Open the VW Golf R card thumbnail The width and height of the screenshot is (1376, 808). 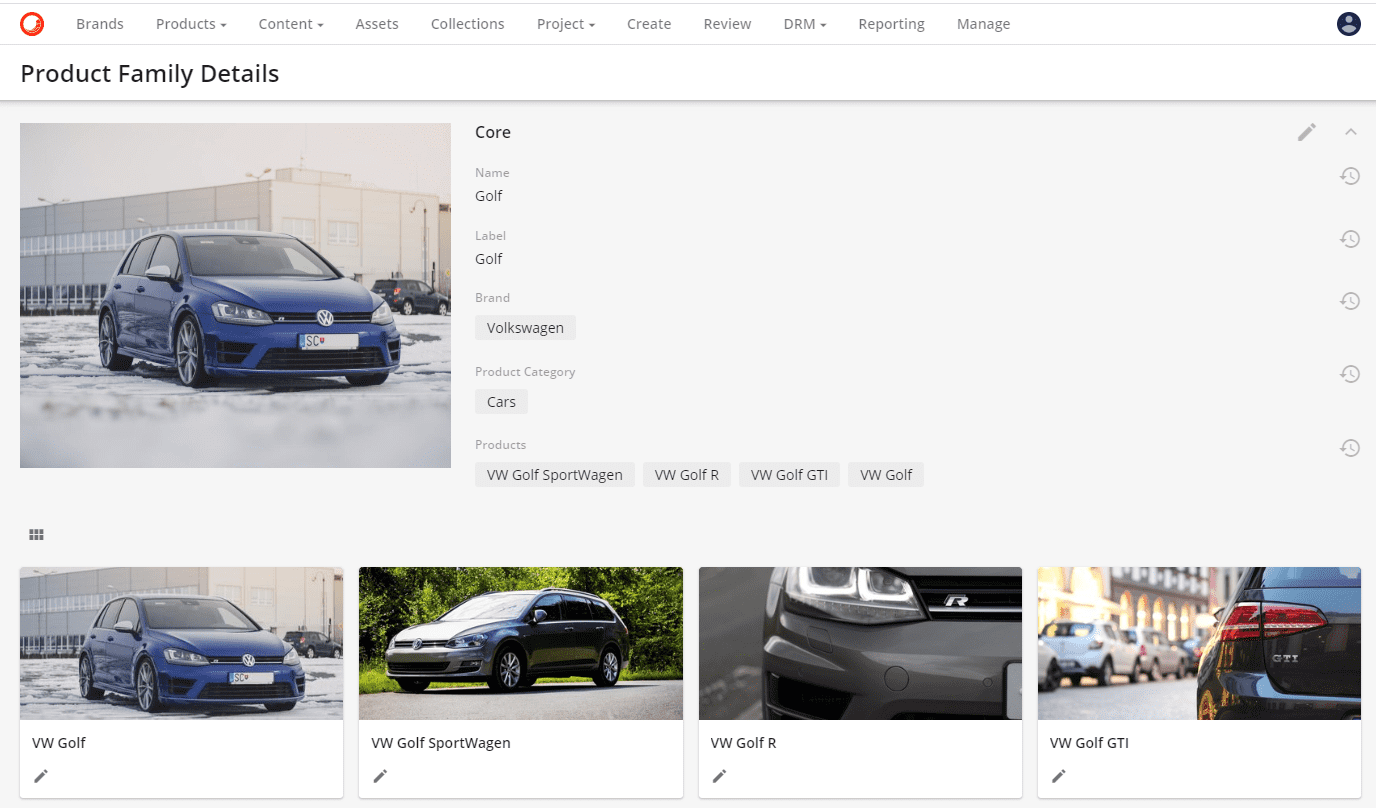[860, 644]
